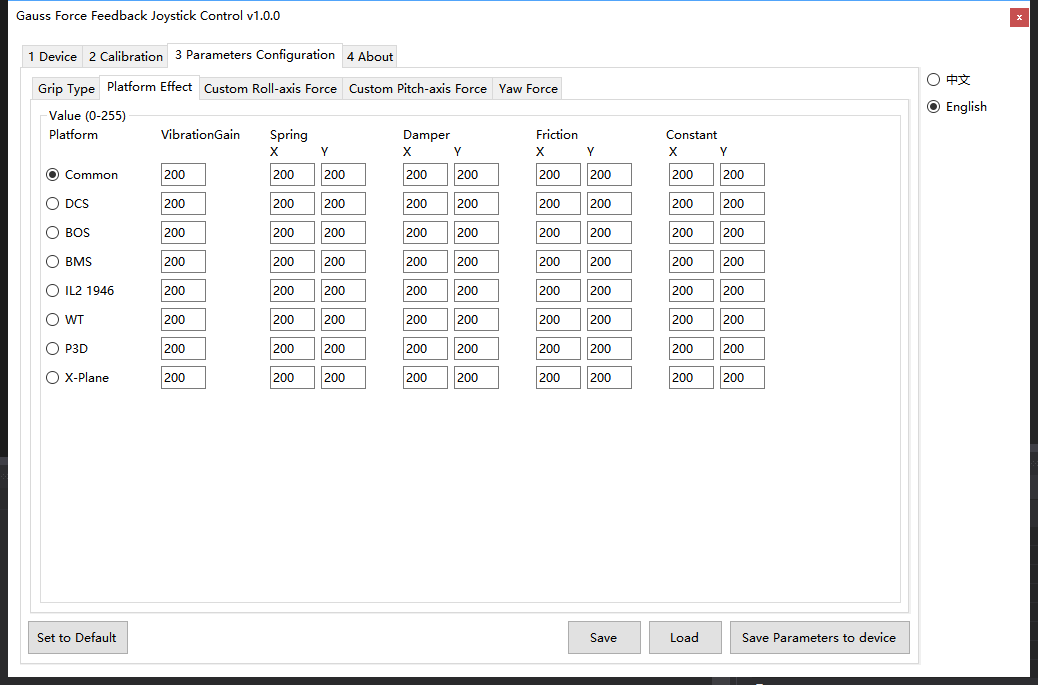Edit the Common Friction Y field
This screenshot has width=1038, height=685.
(x=609, y=175)
